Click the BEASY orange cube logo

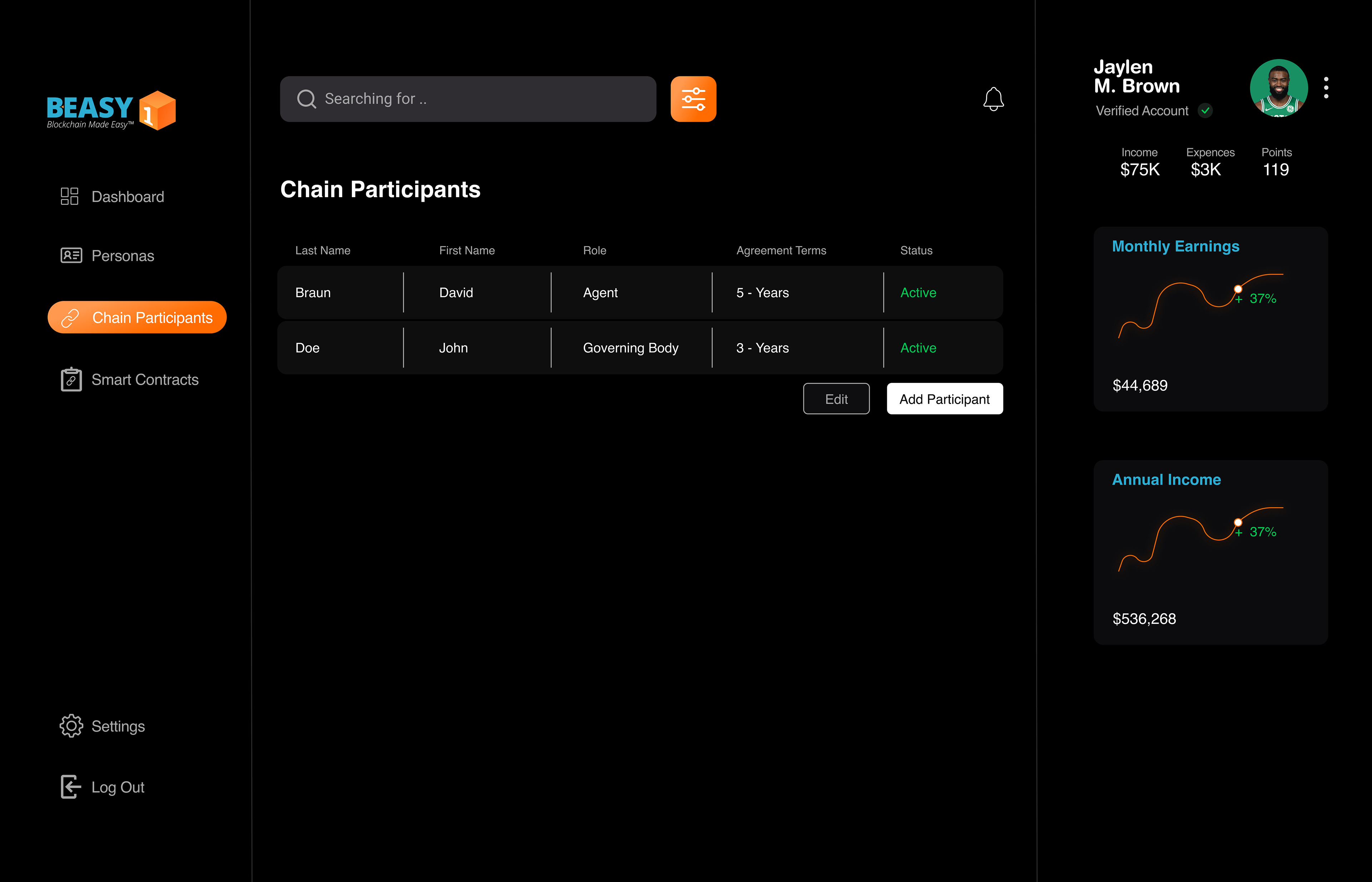[158, 110]
